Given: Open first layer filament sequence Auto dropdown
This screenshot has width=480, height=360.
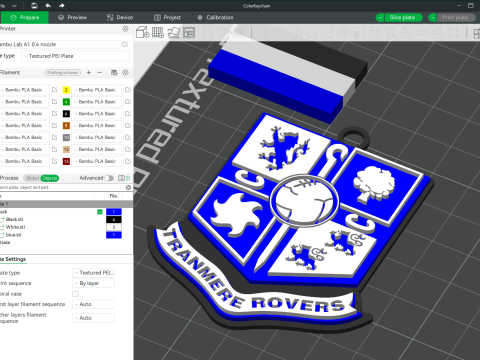Looking at the screenshot, I should click(x=93, y=304).
